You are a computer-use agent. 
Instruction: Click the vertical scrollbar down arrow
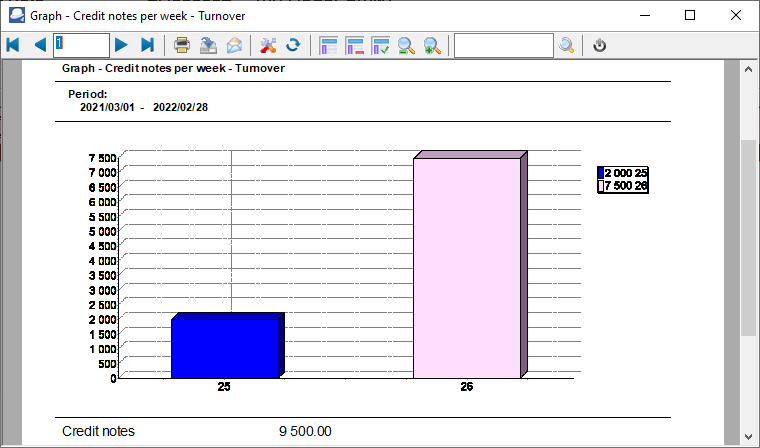(x=748, y=437)
